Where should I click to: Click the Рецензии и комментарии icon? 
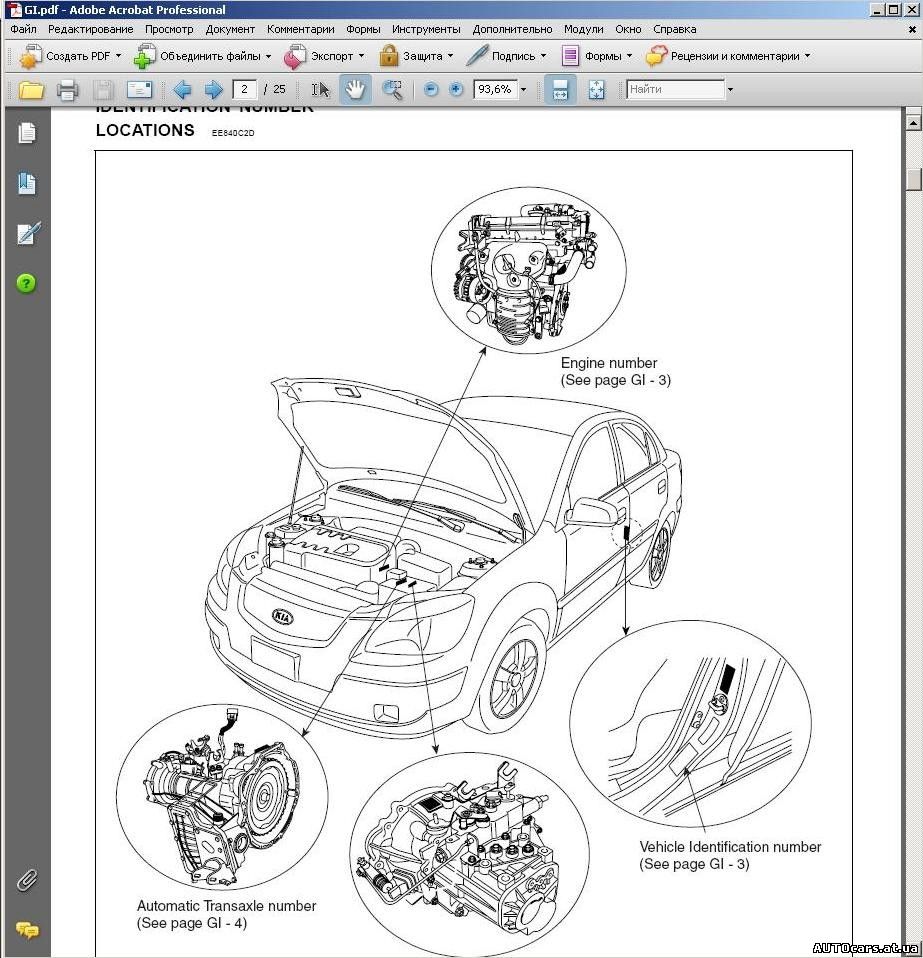pos(655,56)
